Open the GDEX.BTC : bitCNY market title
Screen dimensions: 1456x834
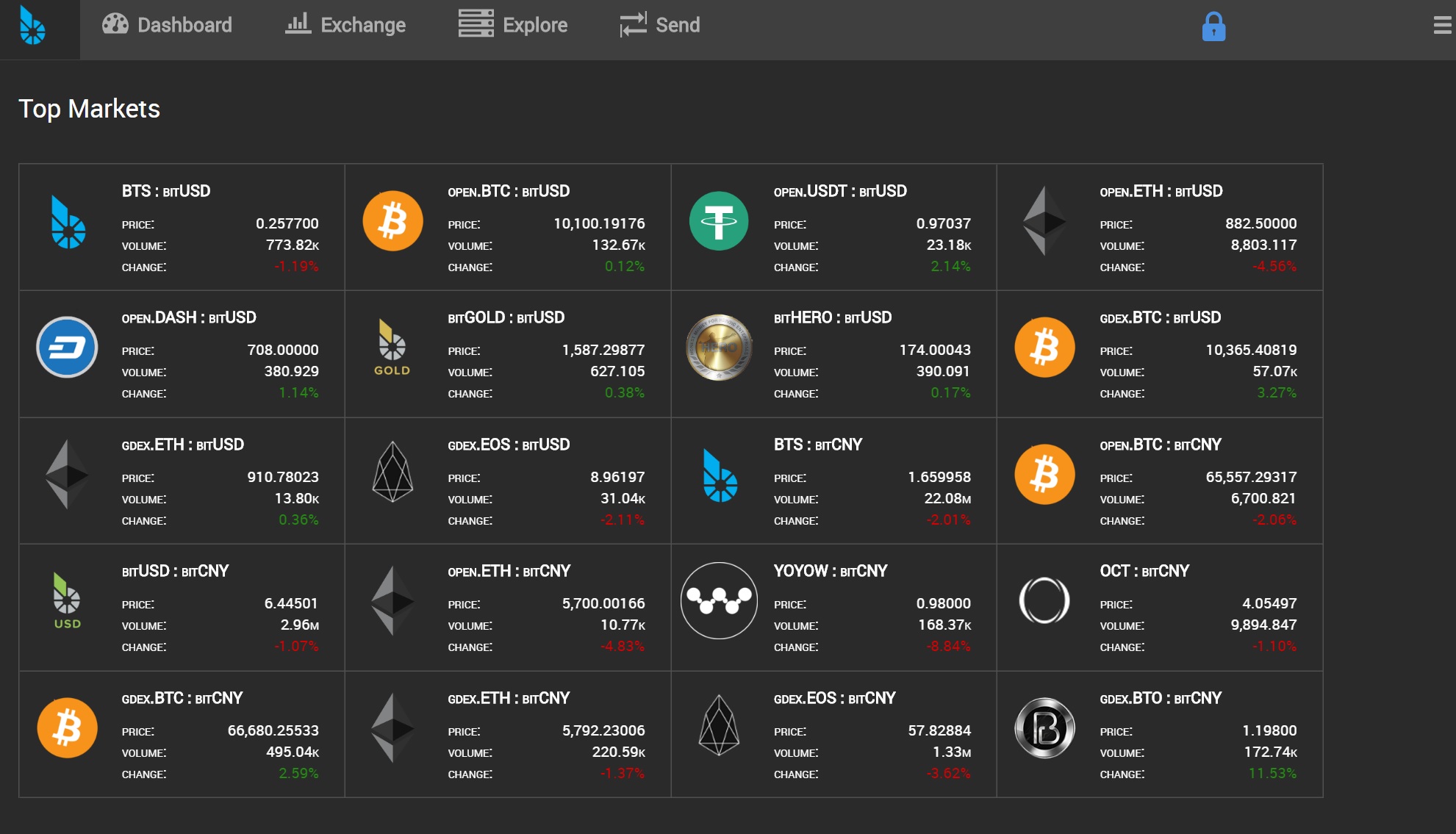(182, 698)
